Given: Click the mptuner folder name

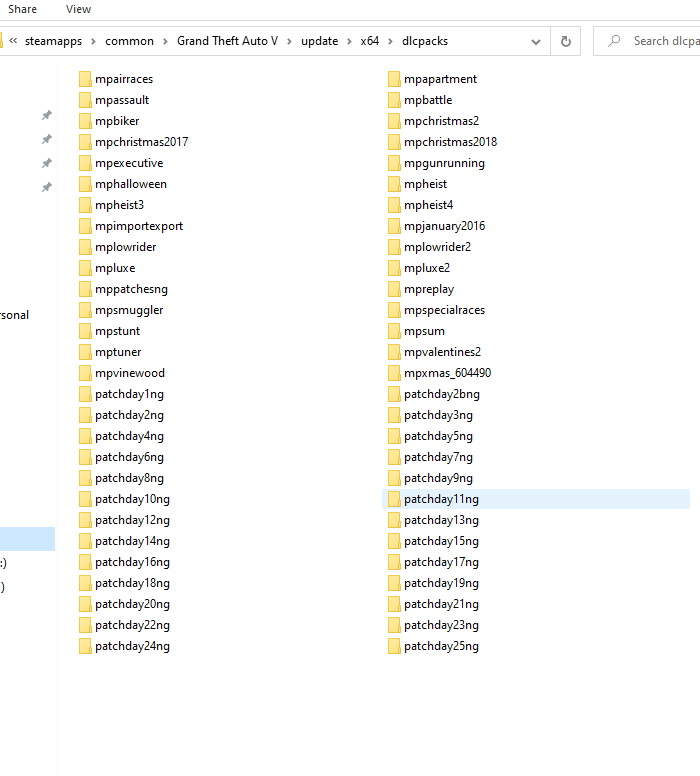Looking at the screenshot, I should 118,352.
